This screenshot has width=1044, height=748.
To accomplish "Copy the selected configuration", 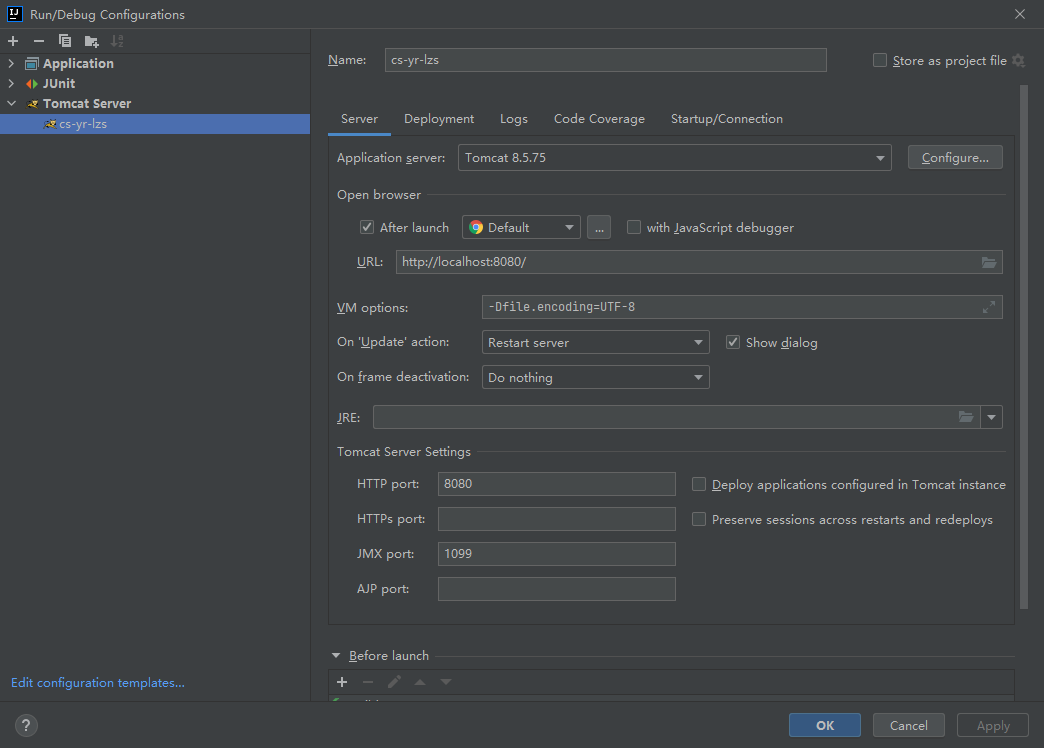I will (x=65, y=41).
